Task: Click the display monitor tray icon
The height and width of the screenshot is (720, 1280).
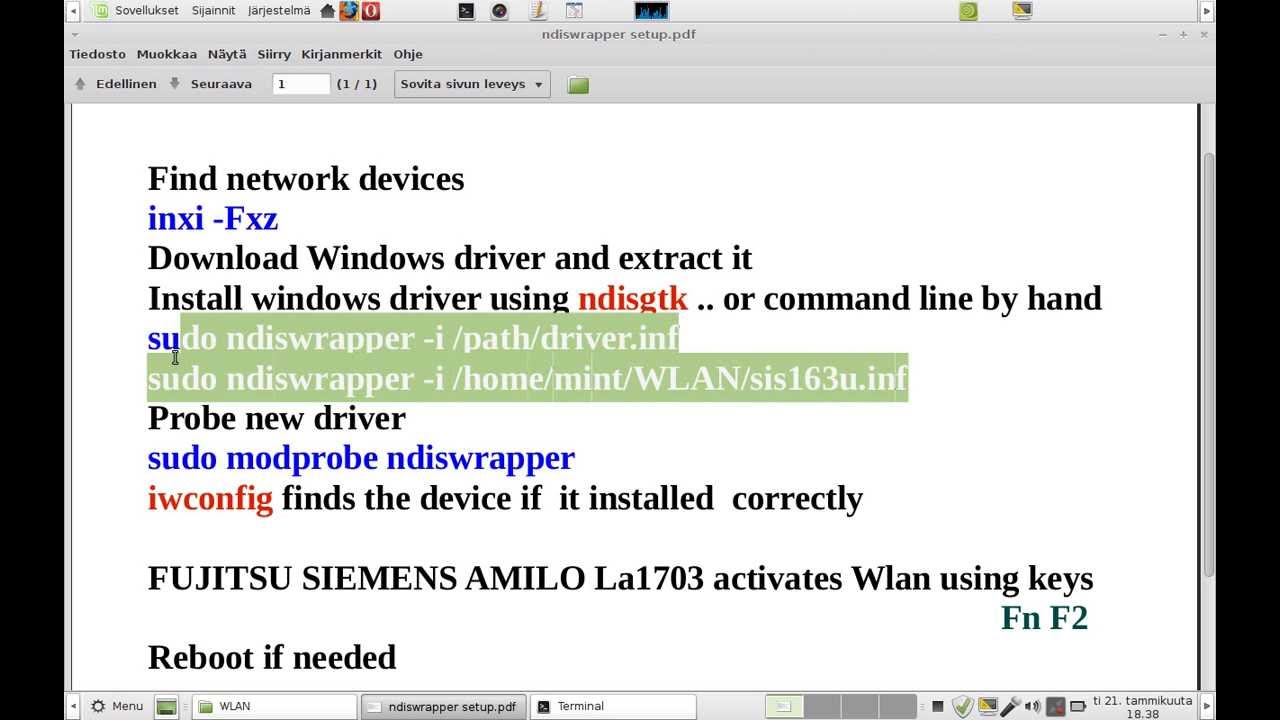Action: pos(987,707)
